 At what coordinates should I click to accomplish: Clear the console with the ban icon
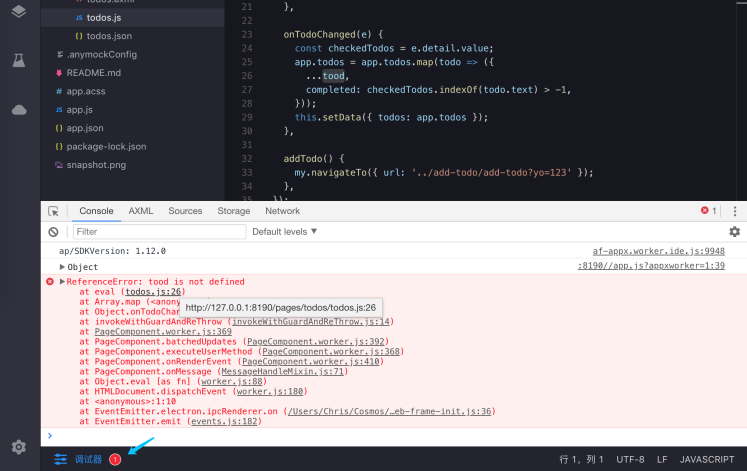(x=53, y=232)
